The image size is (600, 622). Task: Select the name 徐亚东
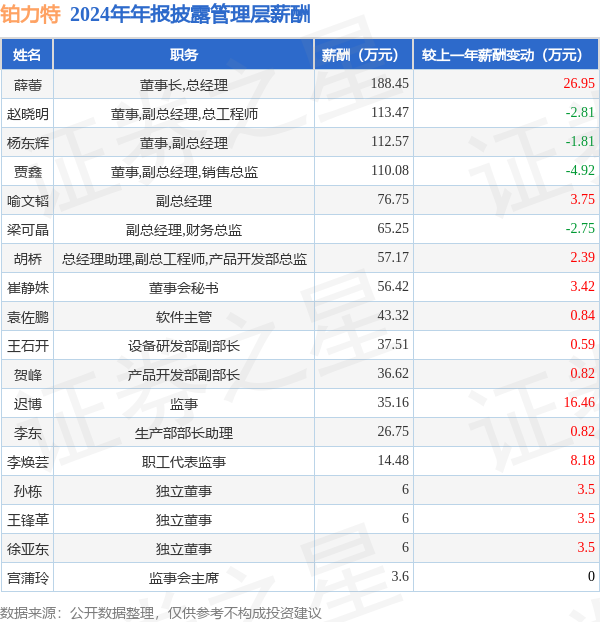point(27,549)
